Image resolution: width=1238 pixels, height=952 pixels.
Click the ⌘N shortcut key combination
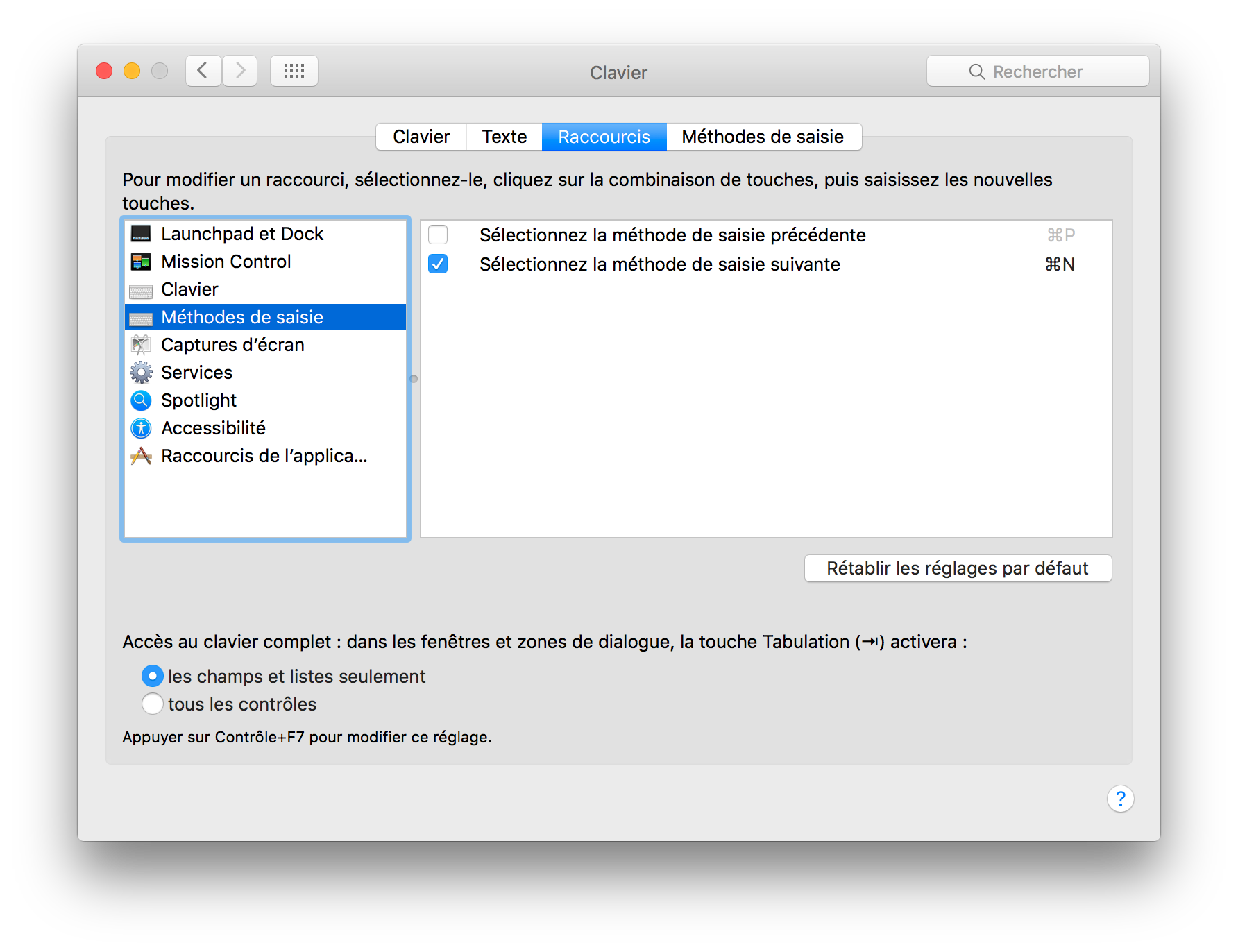coord(1060,264)
